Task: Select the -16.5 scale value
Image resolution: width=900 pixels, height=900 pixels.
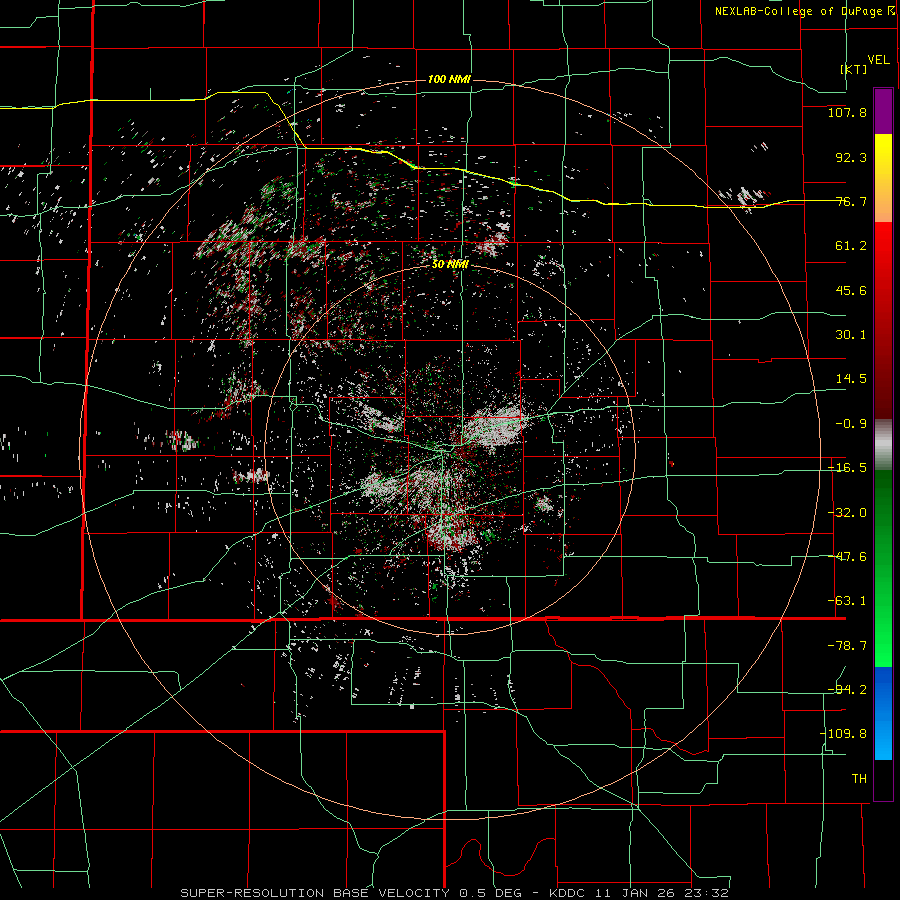Action: [x=847, y=468]
